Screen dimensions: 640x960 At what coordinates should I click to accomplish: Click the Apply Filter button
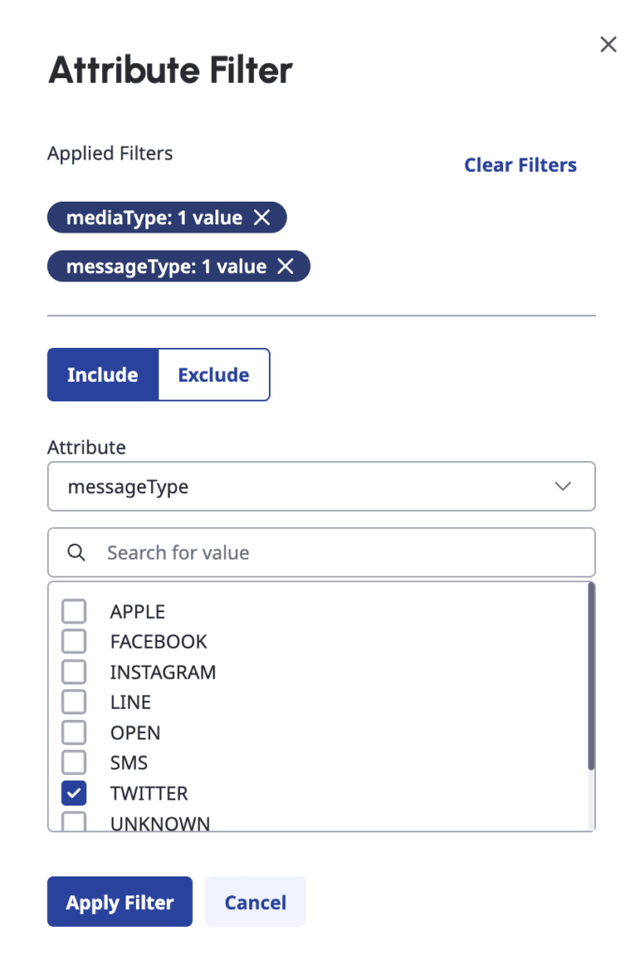(x=120, y=902)
